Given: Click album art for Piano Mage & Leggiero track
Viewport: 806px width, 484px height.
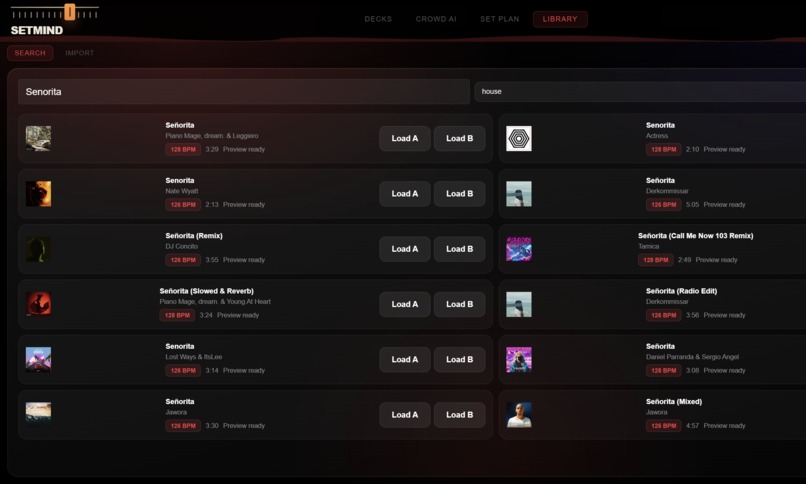Looking at the screenshot, I should click(39, 138).
